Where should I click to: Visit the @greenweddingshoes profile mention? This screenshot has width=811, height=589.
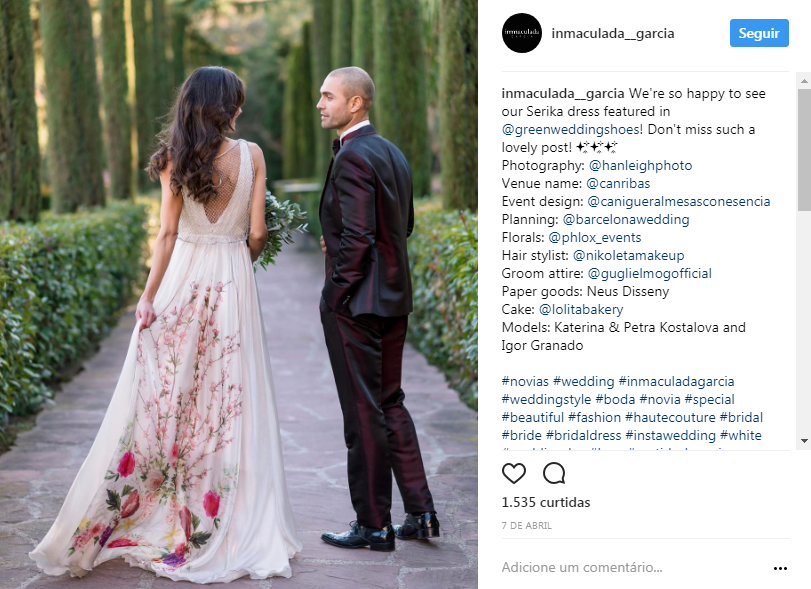pyautogui.click(x=572, y=129)
